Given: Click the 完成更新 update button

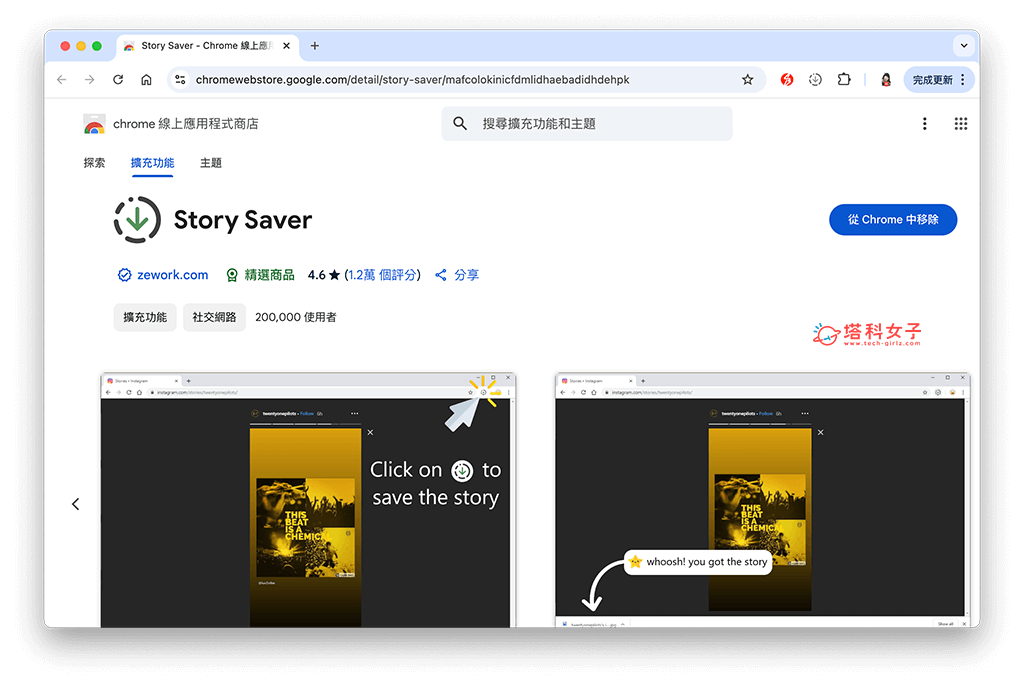Looking at the screenshot, I should 938,80.
